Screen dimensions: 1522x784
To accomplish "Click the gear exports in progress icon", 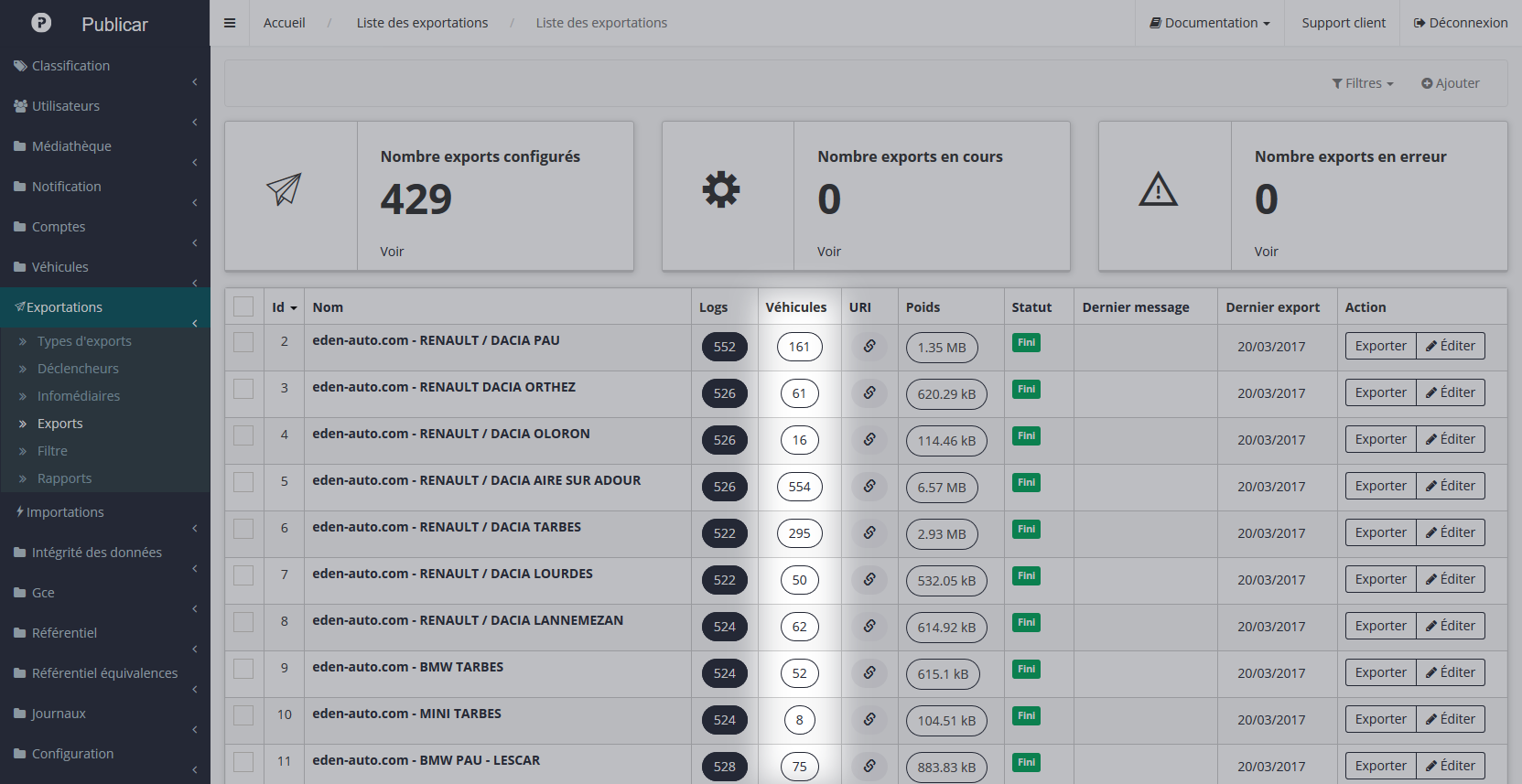I will point(721,189).
